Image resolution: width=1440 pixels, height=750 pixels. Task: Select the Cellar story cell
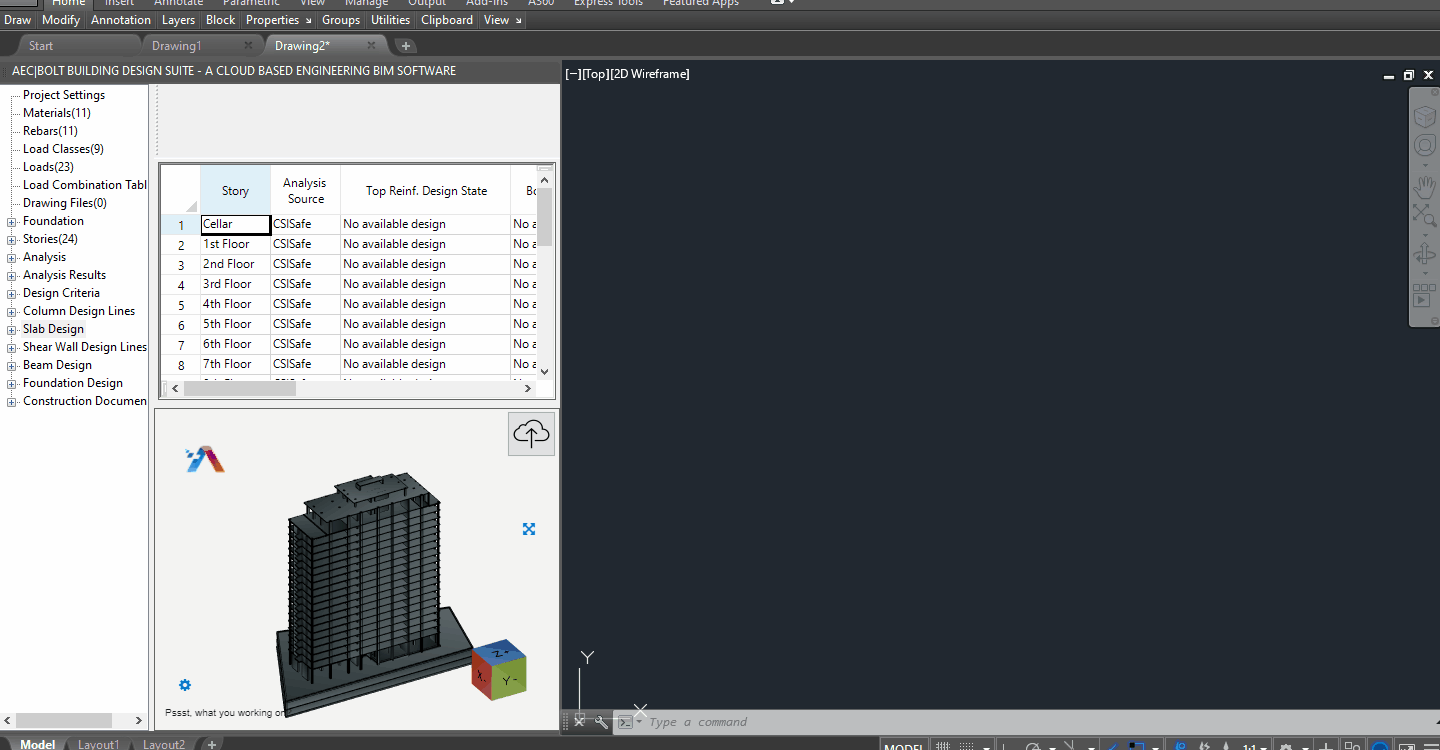pos(235,224)
